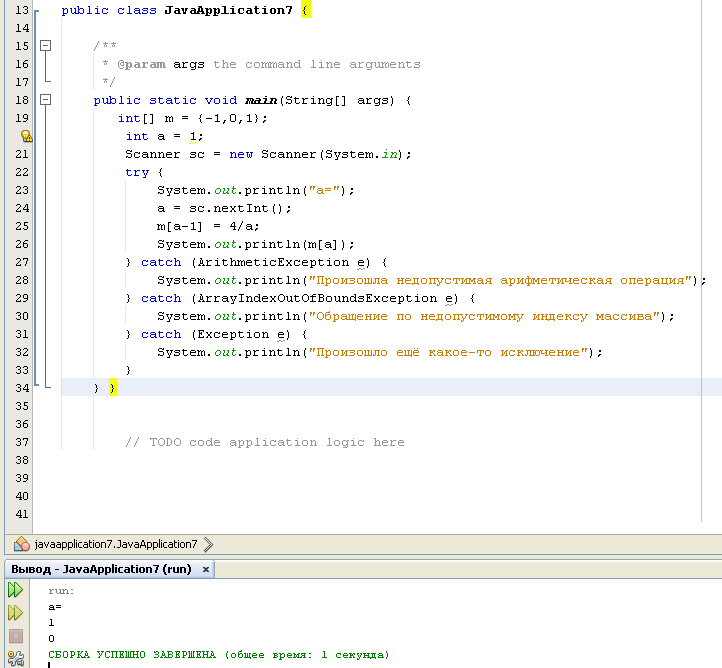
Task: Expand the breadcrumb arrow after JavaApplication7
Action: (208, 544)
